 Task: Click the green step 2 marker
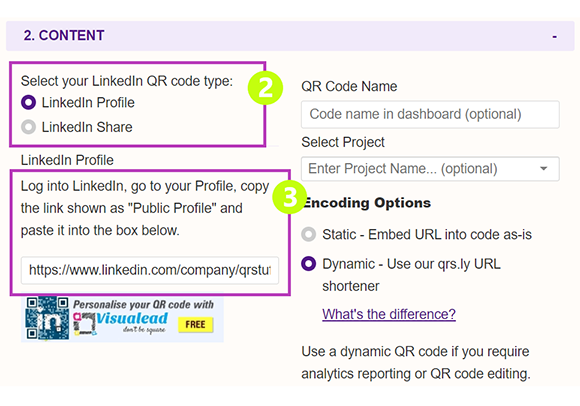[x=265, y=88]
